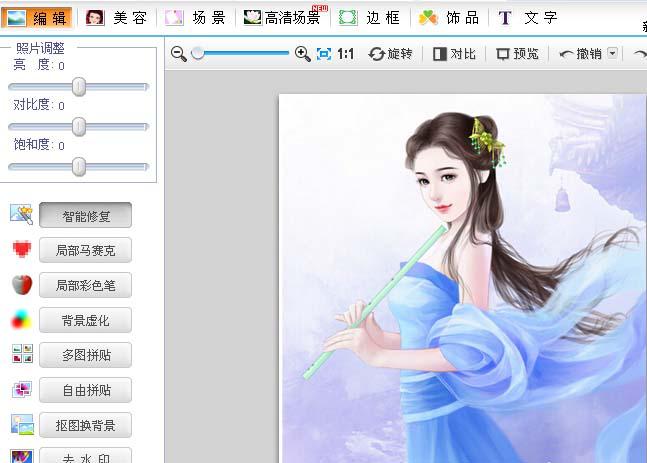This screenshot has width=647, height=463.
Task: Click the fit-to-screen icon
Action: 324,54
